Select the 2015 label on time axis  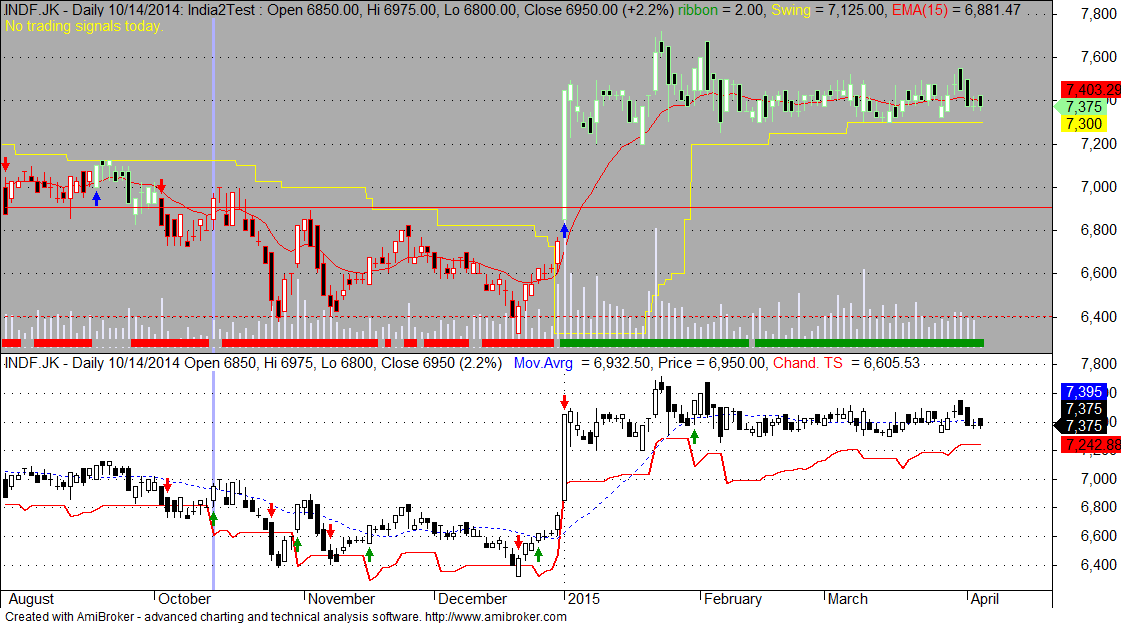coord(584,599)
